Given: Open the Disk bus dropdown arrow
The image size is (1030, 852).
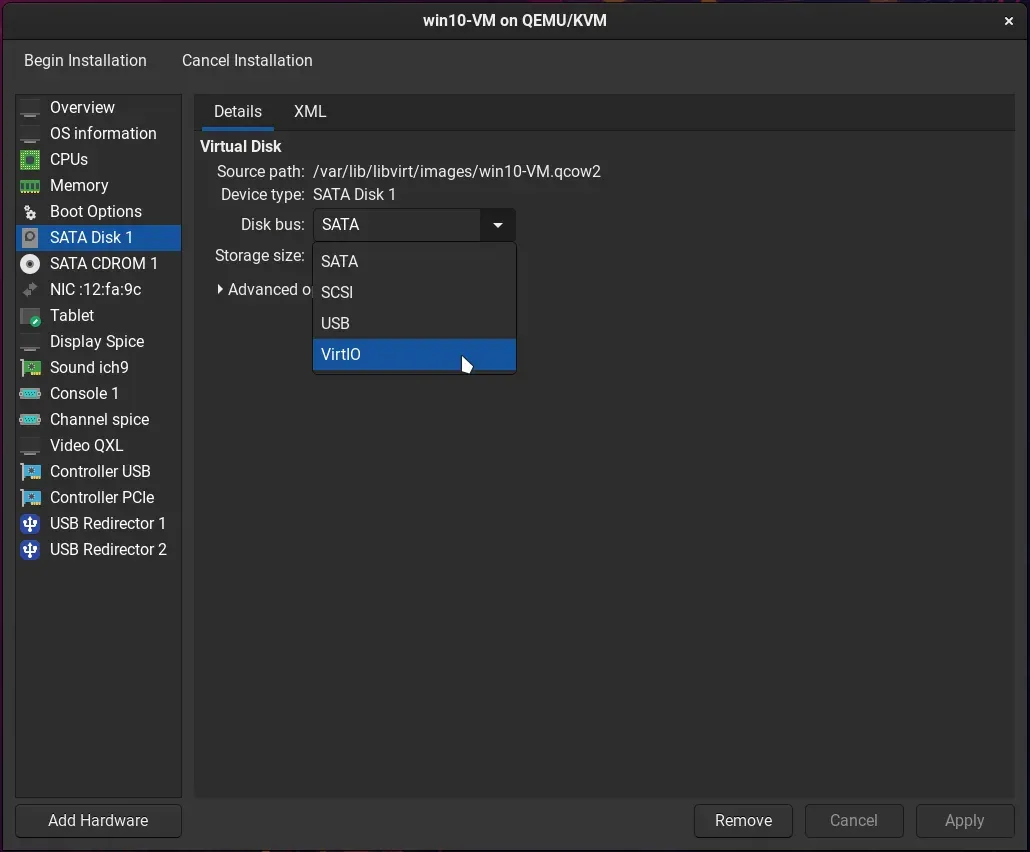Looking at the screenshot, I should (498, 225).
